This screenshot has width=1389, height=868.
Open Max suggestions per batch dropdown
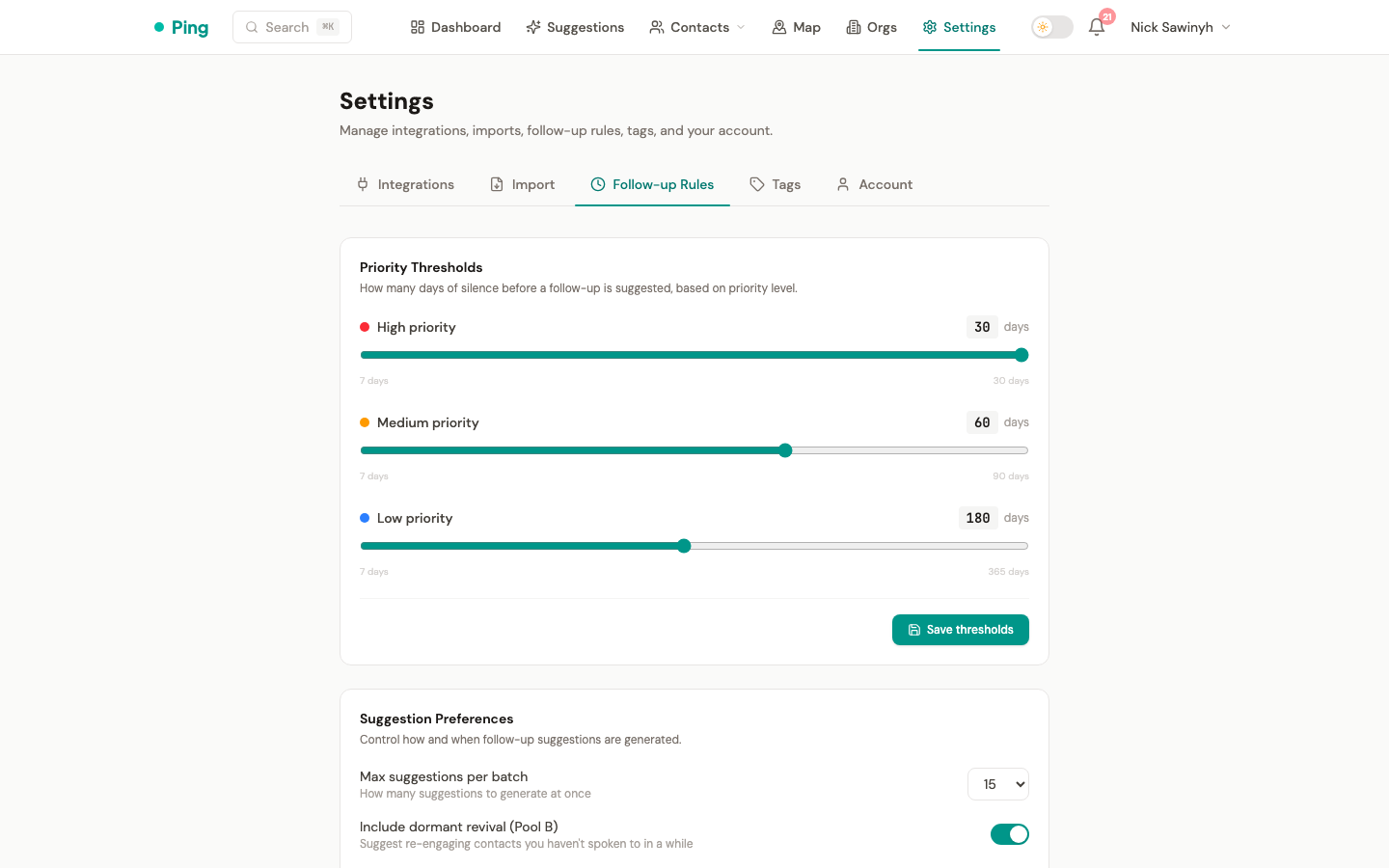pos(998,784)
